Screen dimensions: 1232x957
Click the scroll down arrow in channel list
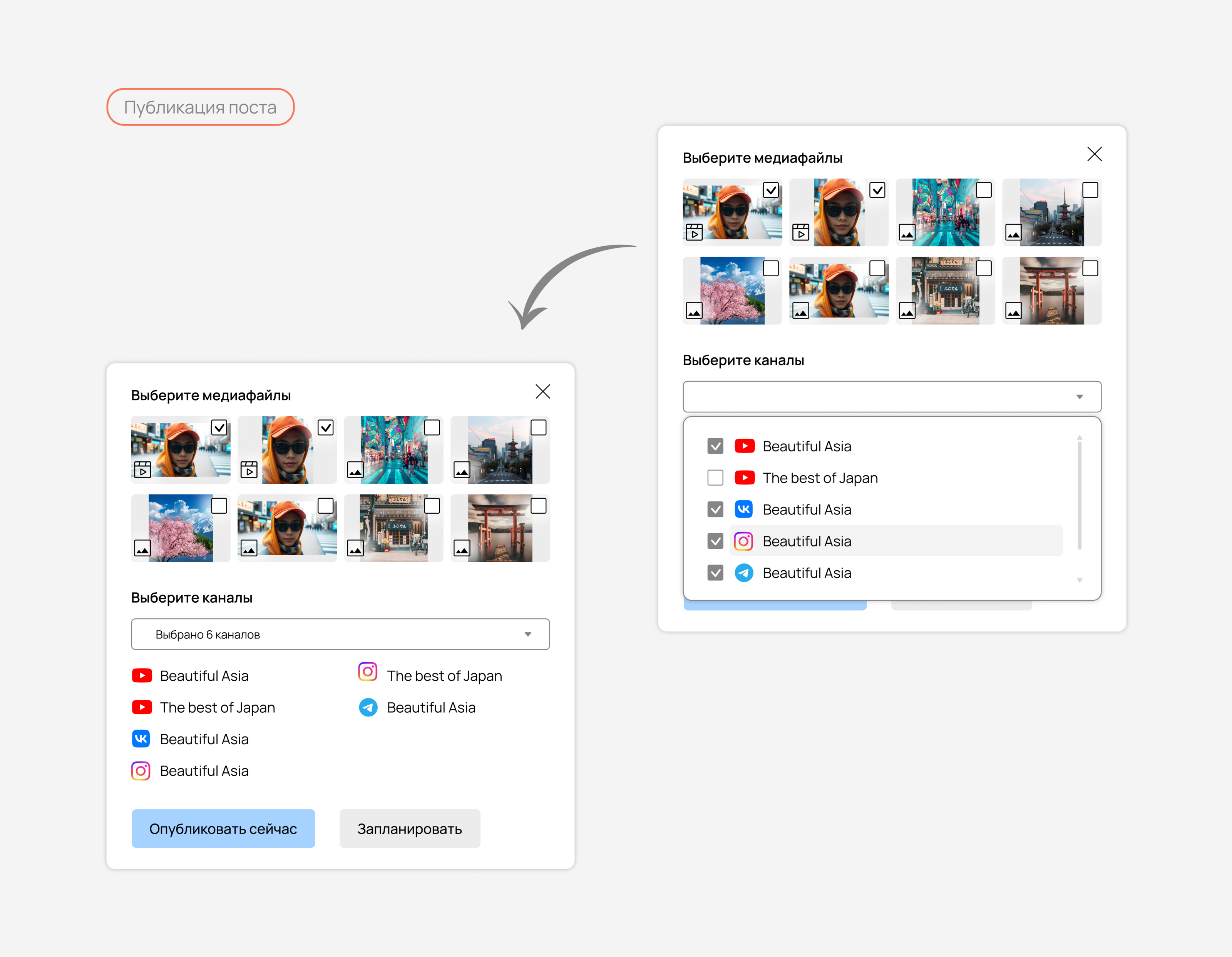1079,580
